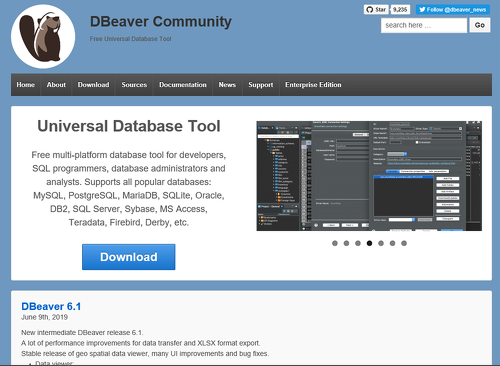
Task: Select the third slideshow dot
Action: click(358, 243)
